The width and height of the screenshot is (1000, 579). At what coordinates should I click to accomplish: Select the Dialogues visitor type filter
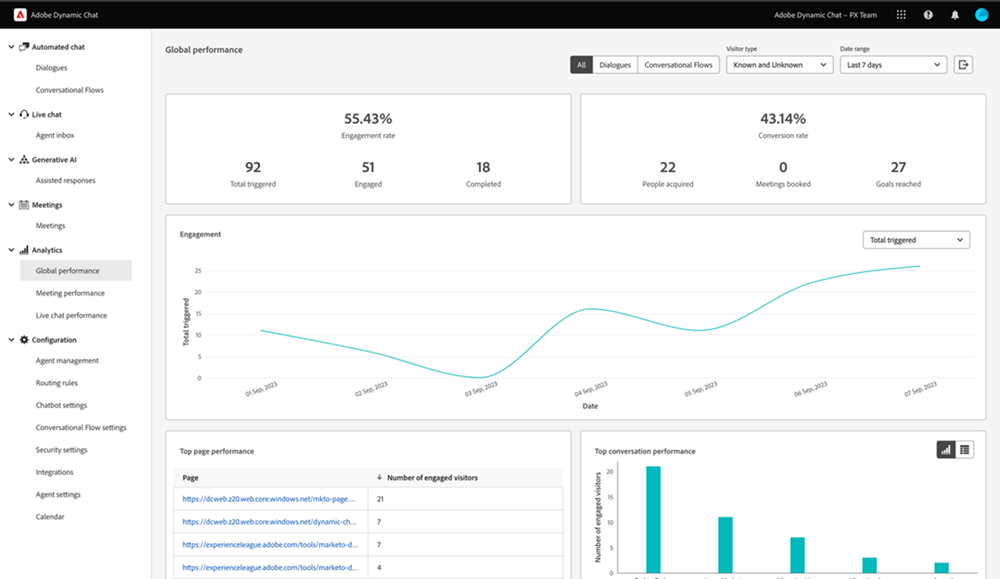614,64
